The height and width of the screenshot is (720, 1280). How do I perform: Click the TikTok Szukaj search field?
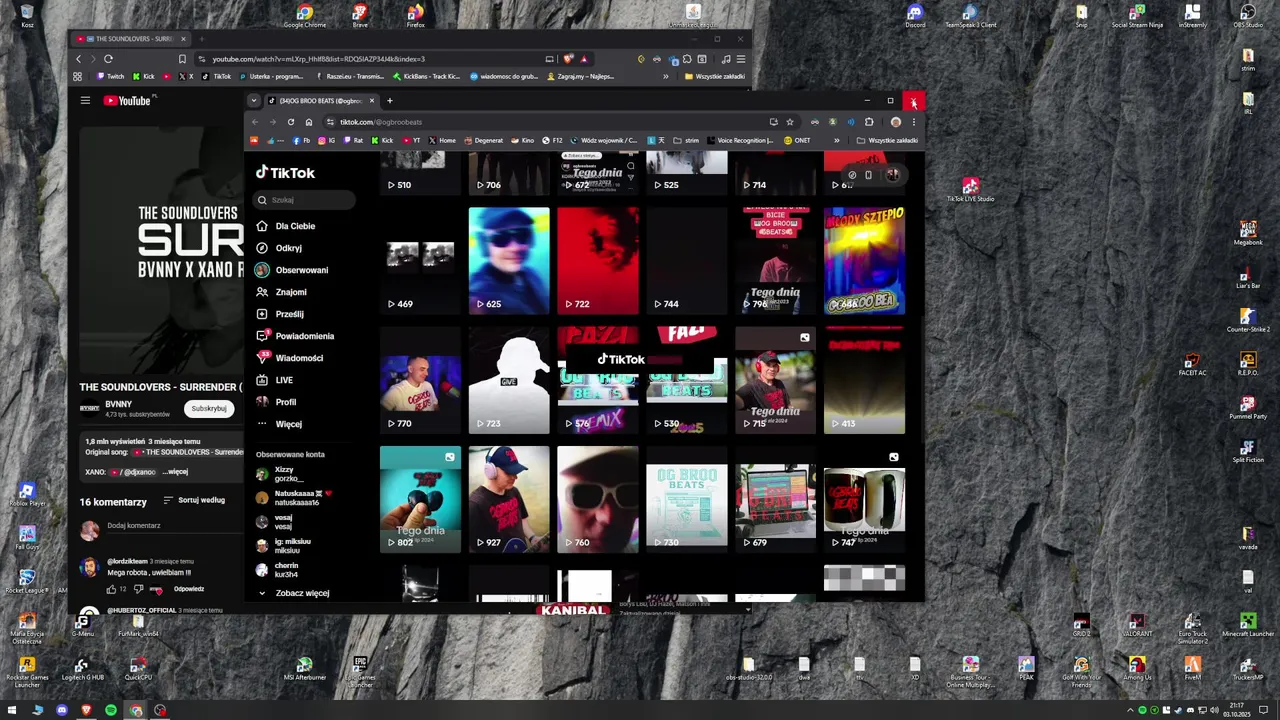pos(305,200)
